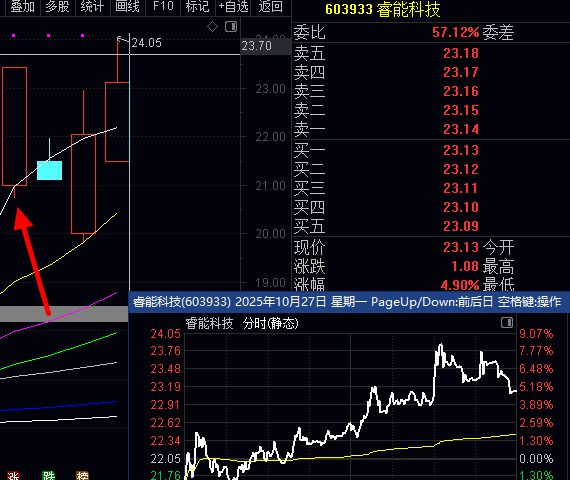Click the gray horizontal divider bar

tap(64, 314)
